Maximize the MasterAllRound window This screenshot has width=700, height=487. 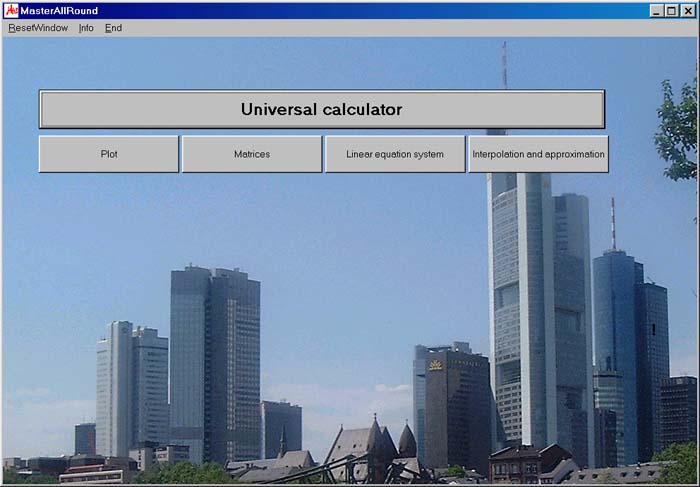[x=671, y=11]
